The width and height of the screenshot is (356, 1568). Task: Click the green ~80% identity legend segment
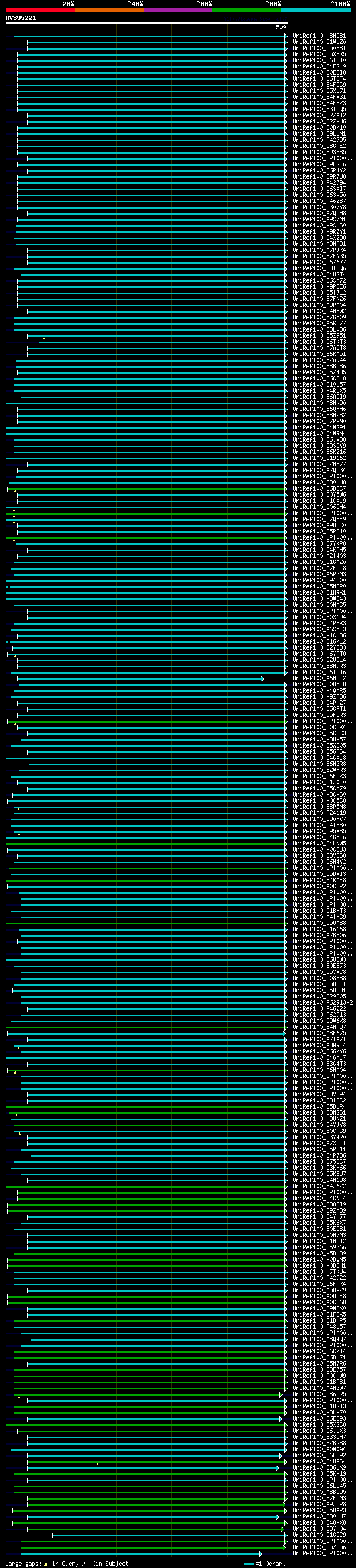point(247,10)
